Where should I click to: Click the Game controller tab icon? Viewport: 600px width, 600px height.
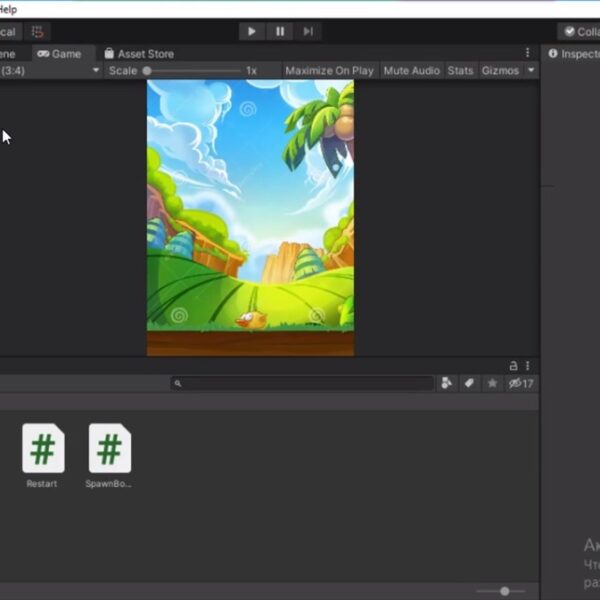[x=43, y=54]
